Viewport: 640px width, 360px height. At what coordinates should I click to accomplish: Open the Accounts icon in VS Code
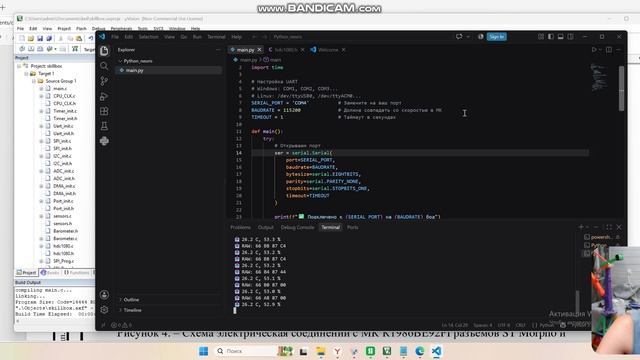point(104,295)
